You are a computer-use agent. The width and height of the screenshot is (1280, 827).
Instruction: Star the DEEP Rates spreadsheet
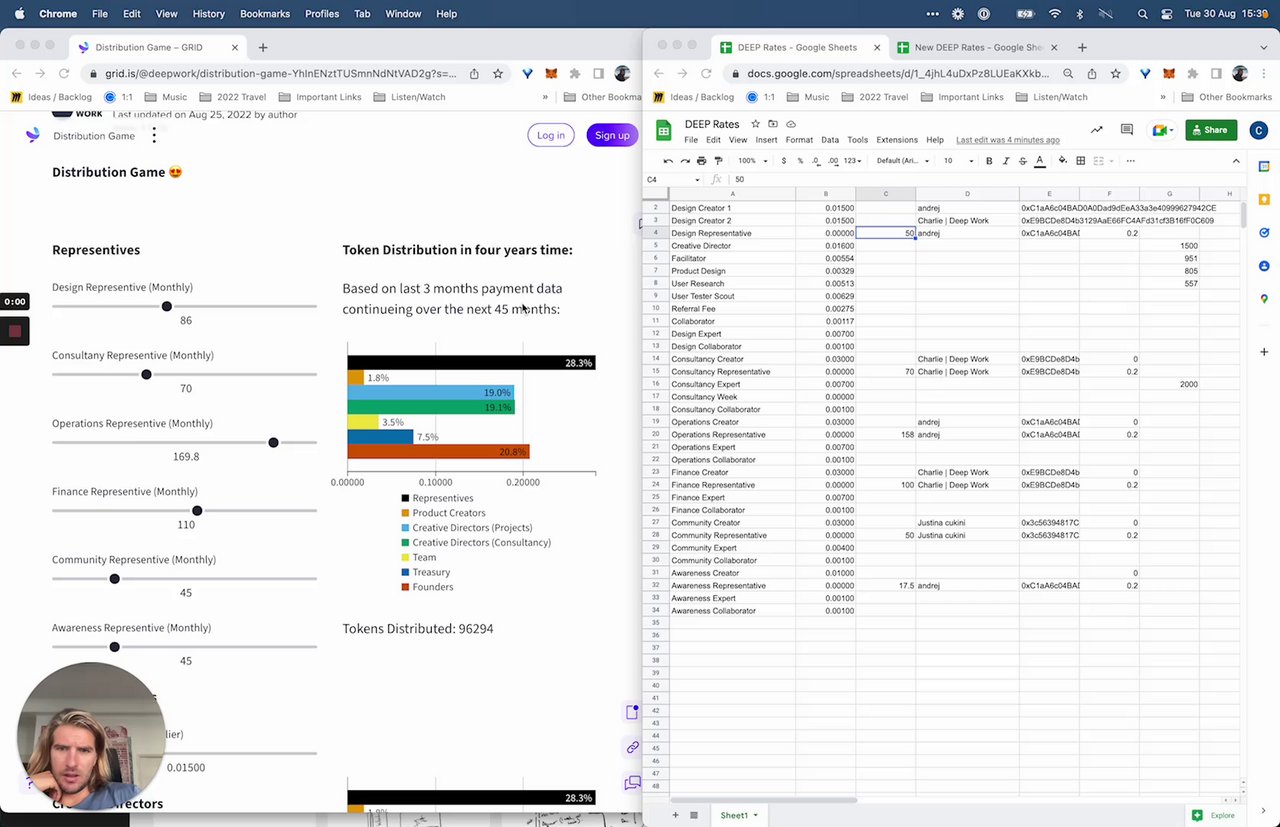pyautogui.click(x=755, y=124)
